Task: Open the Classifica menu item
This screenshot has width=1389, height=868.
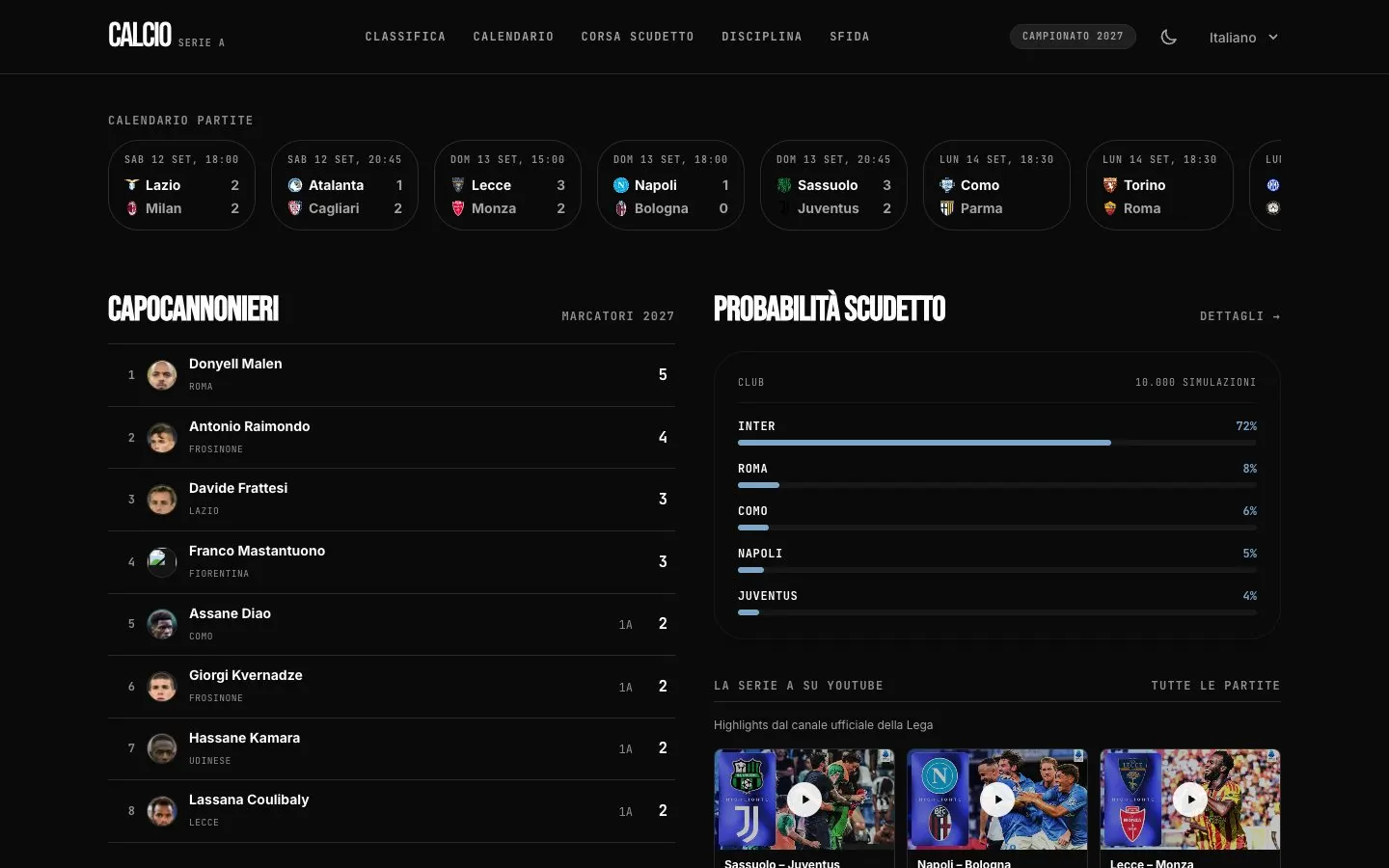Action: [405, 37]
